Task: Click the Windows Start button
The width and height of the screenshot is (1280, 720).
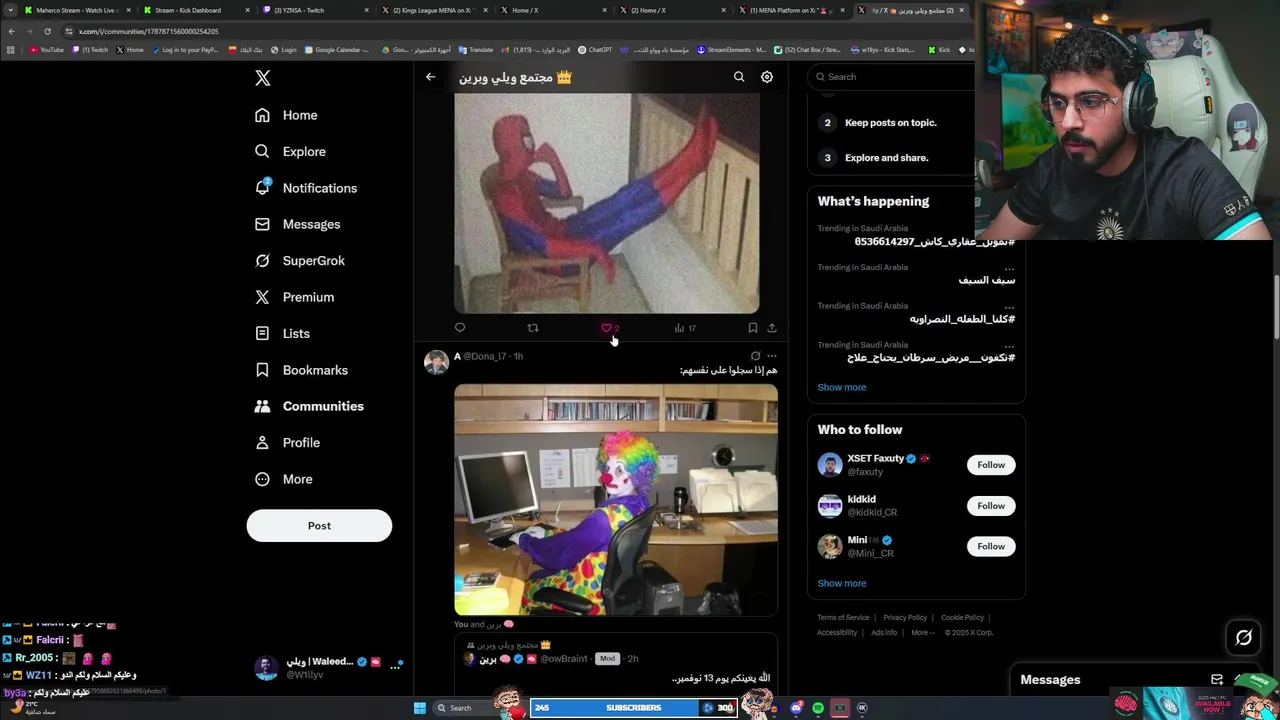Action: tap(420, 708)
